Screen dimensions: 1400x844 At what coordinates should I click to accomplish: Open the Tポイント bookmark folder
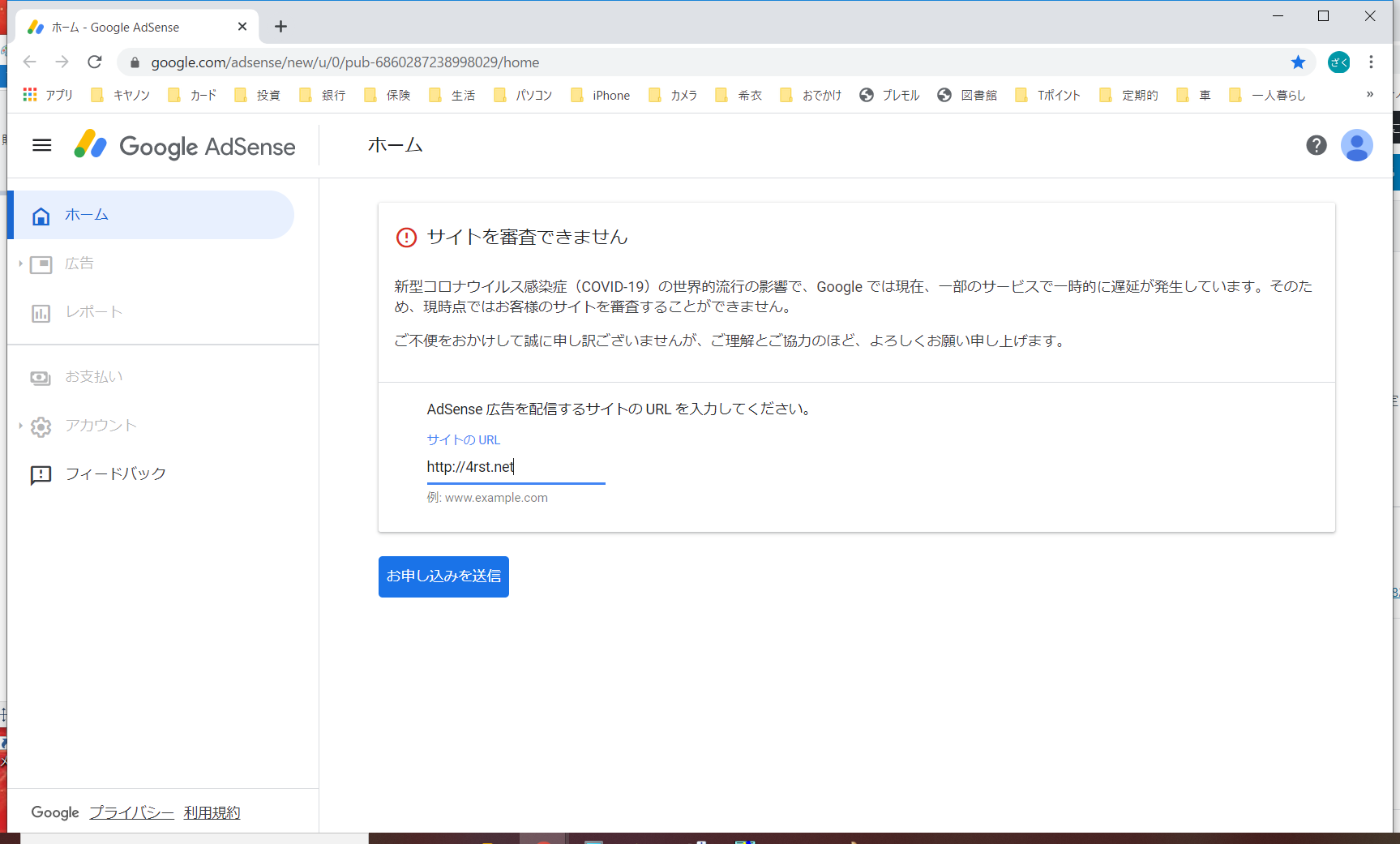(x=1047, y=95)
